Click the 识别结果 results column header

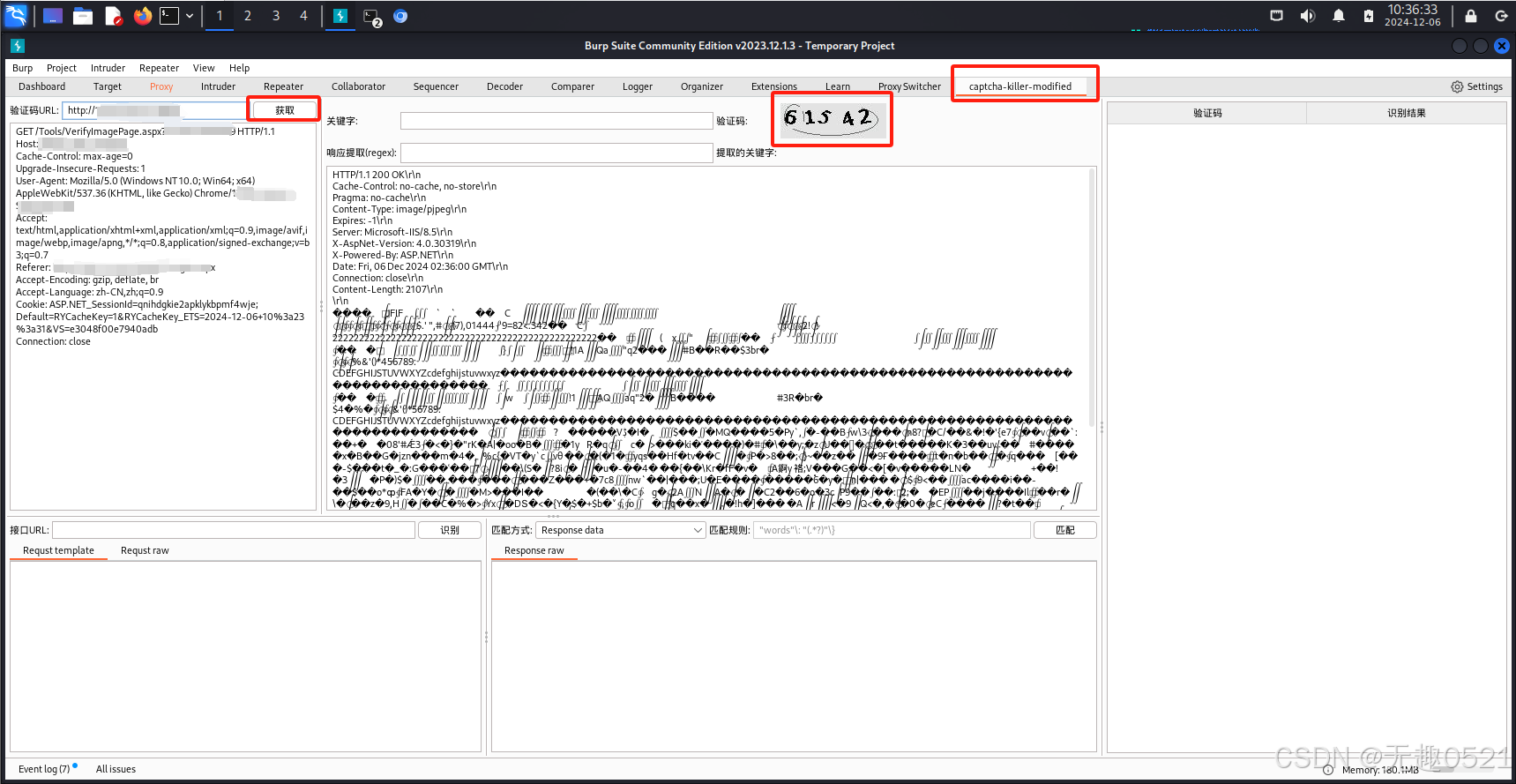coord(1407,113)
